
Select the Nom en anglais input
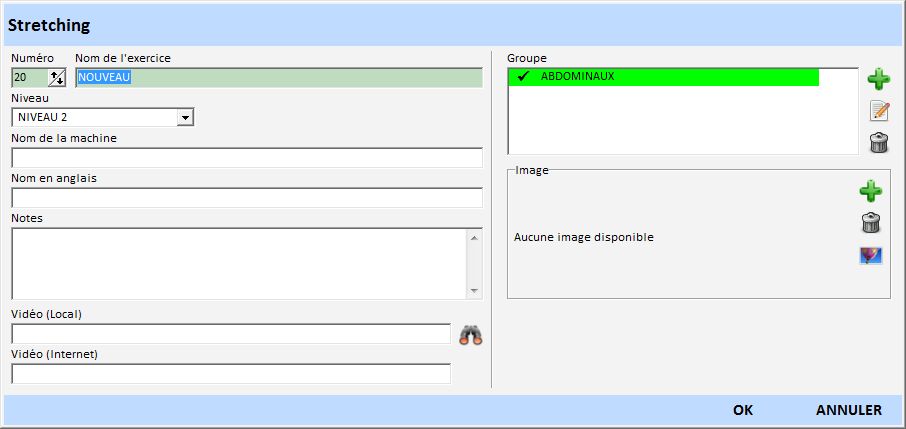click(246, 198)
